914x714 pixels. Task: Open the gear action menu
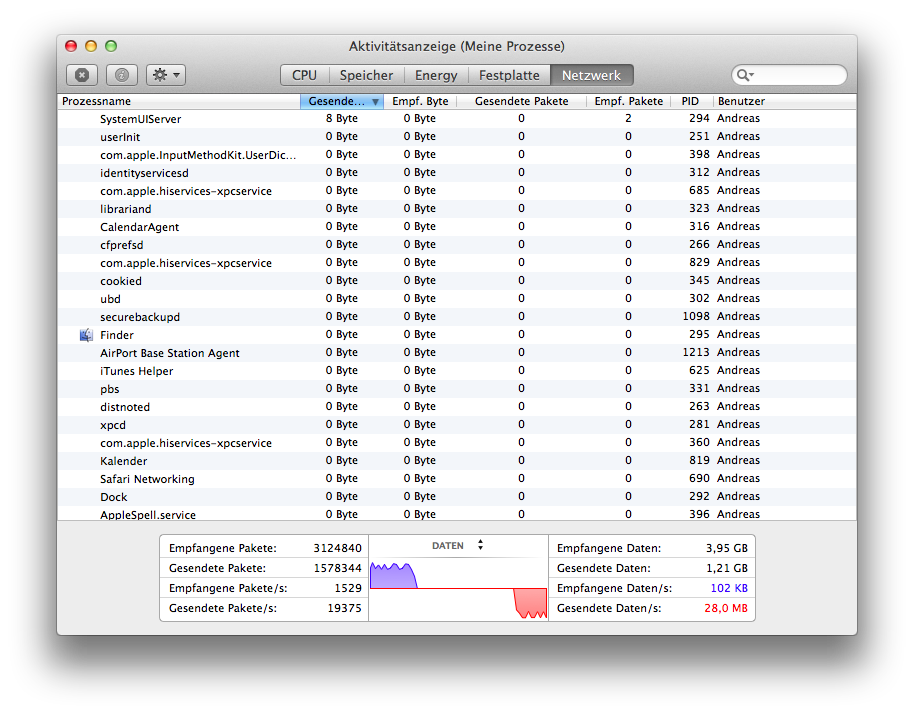point(166,75)
